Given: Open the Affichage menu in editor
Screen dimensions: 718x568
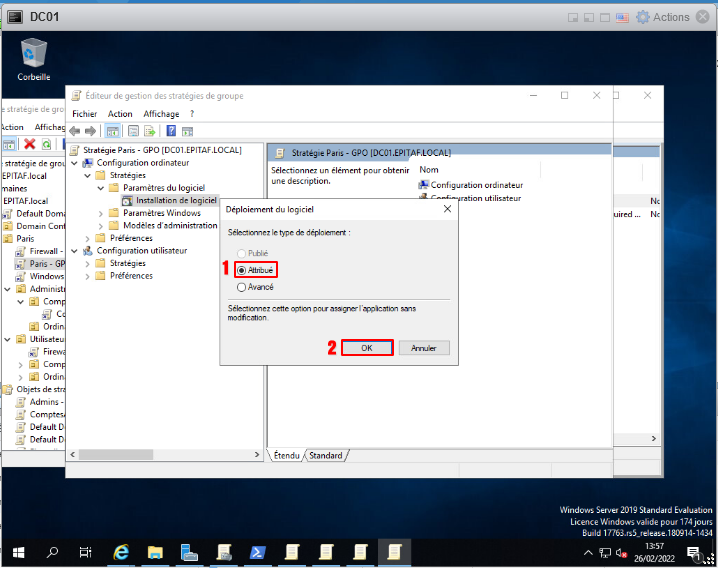Looking at the screenshot, I should (x=161, y=114).
